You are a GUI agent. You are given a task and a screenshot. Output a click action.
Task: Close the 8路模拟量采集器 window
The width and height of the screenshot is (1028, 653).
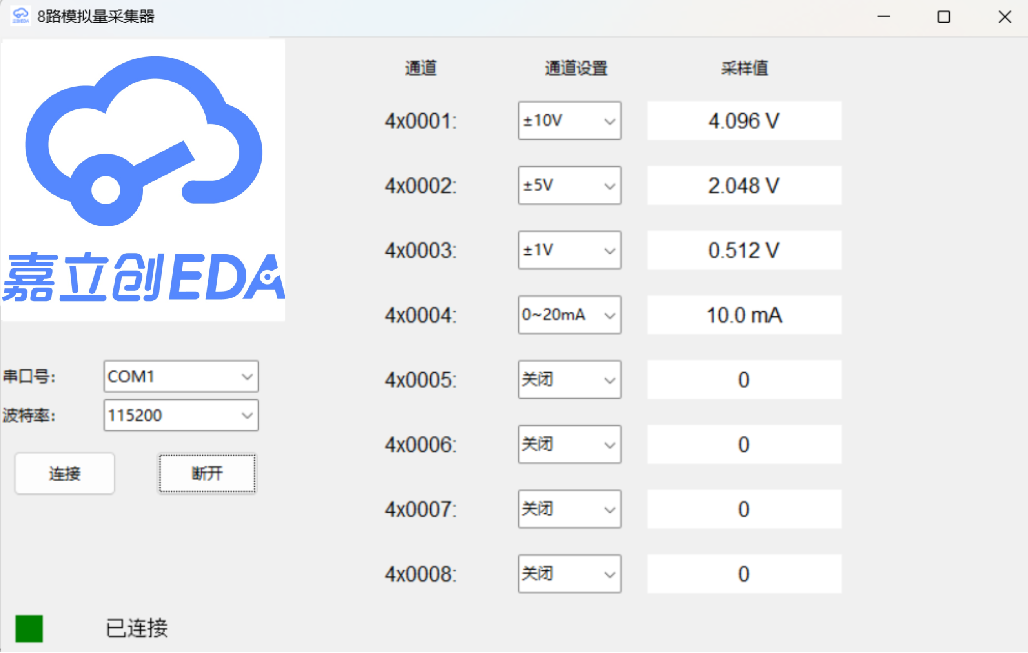click(x=1004, y=16)
